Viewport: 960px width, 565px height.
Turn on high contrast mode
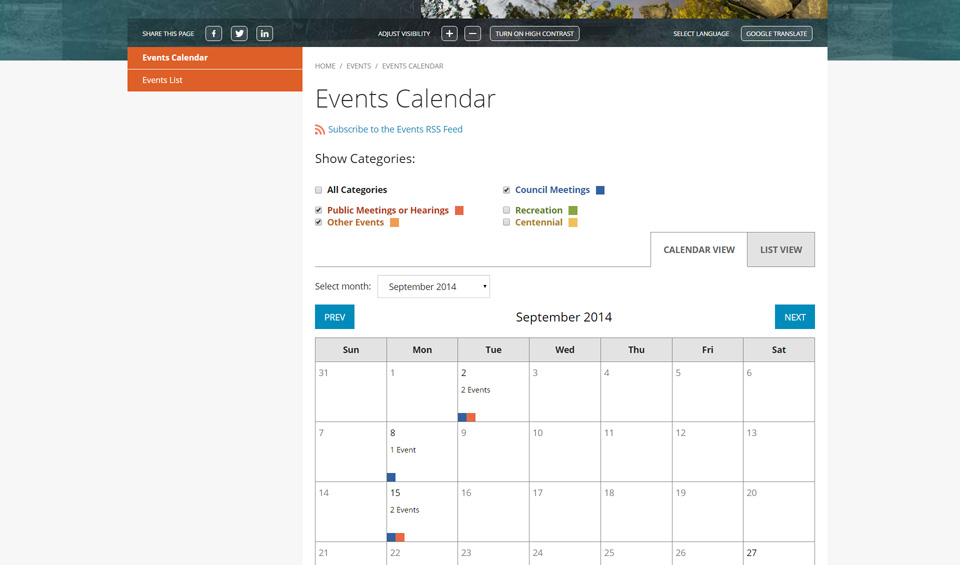(534, 34)
